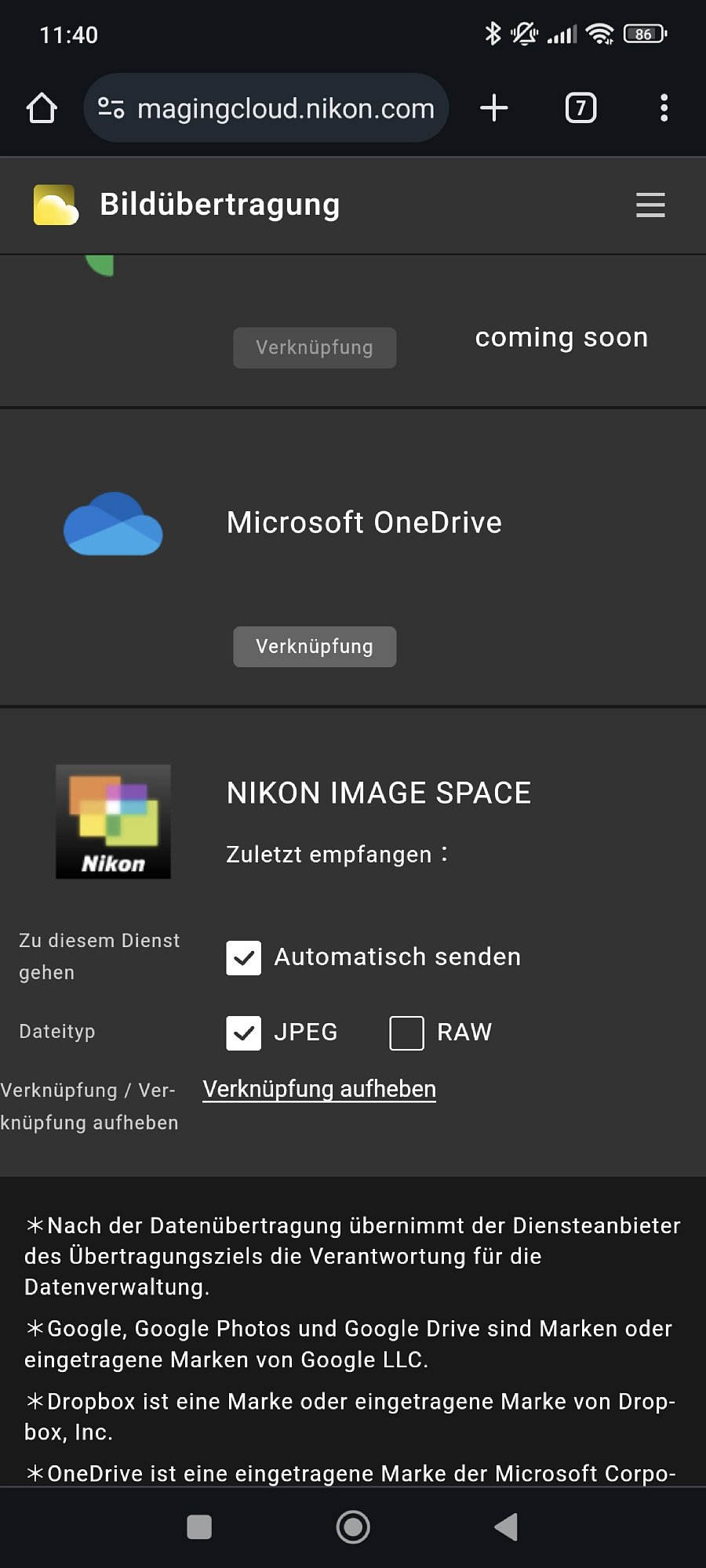The image size is (706, 1568).
Task: Enable the RAW file type checkbox
Action: (x=406, y=1033)
